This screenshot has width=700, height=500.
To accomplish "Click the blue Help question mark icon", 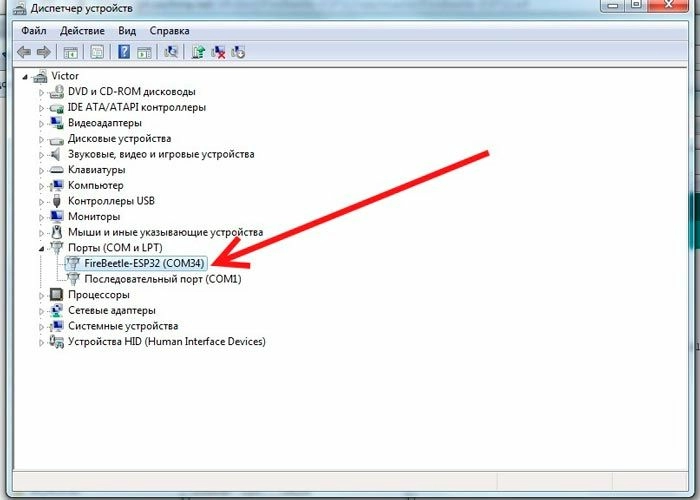I will pyautogui.click(x=124, y=51).
